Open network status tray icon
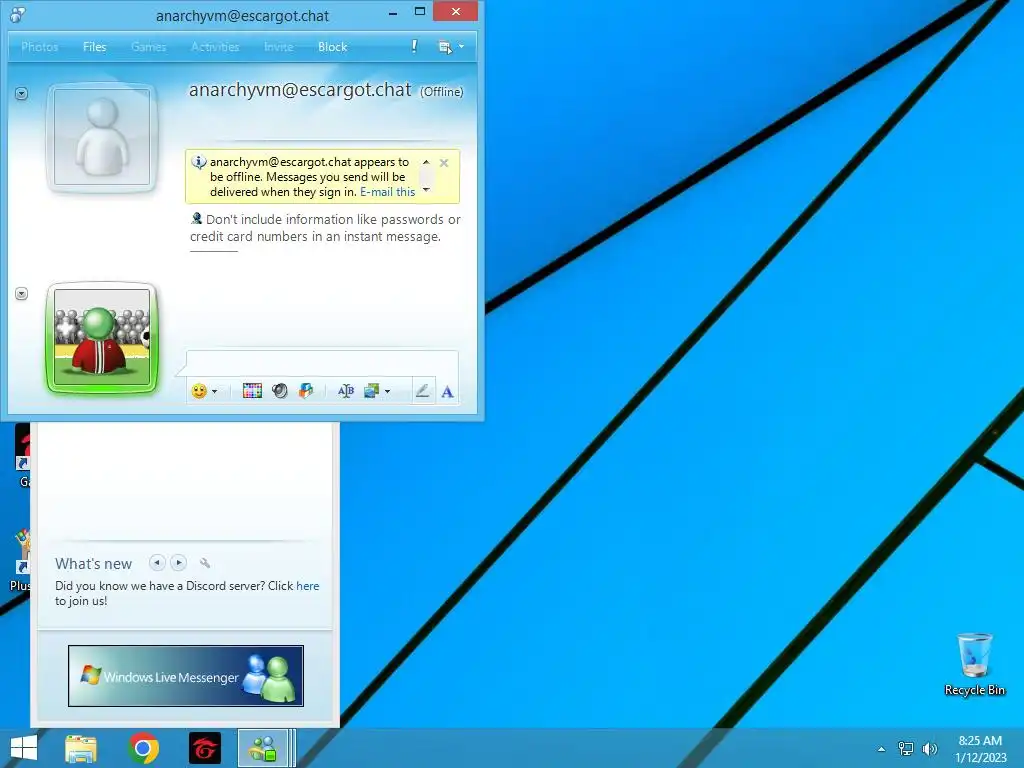 906,749
